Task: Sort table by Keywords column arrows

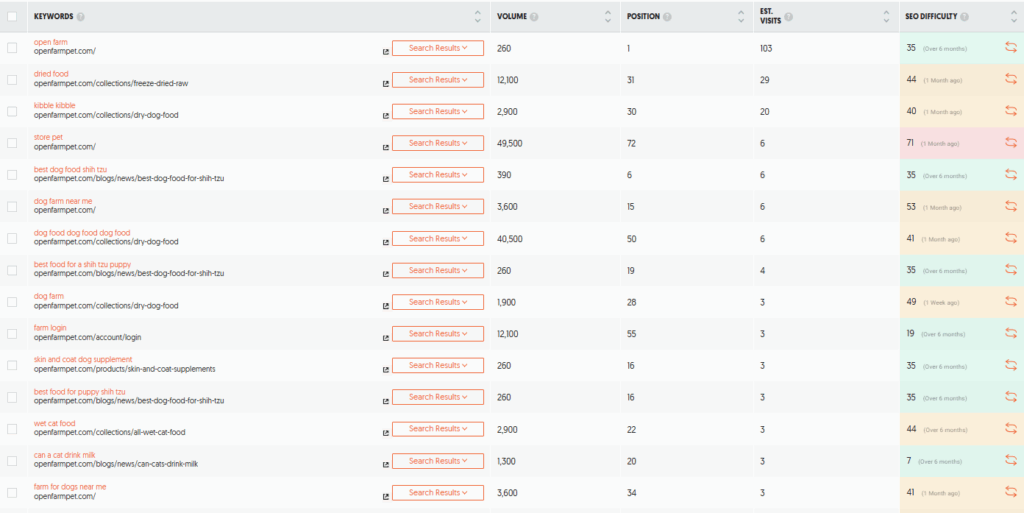Action: (x=477, y=17)
